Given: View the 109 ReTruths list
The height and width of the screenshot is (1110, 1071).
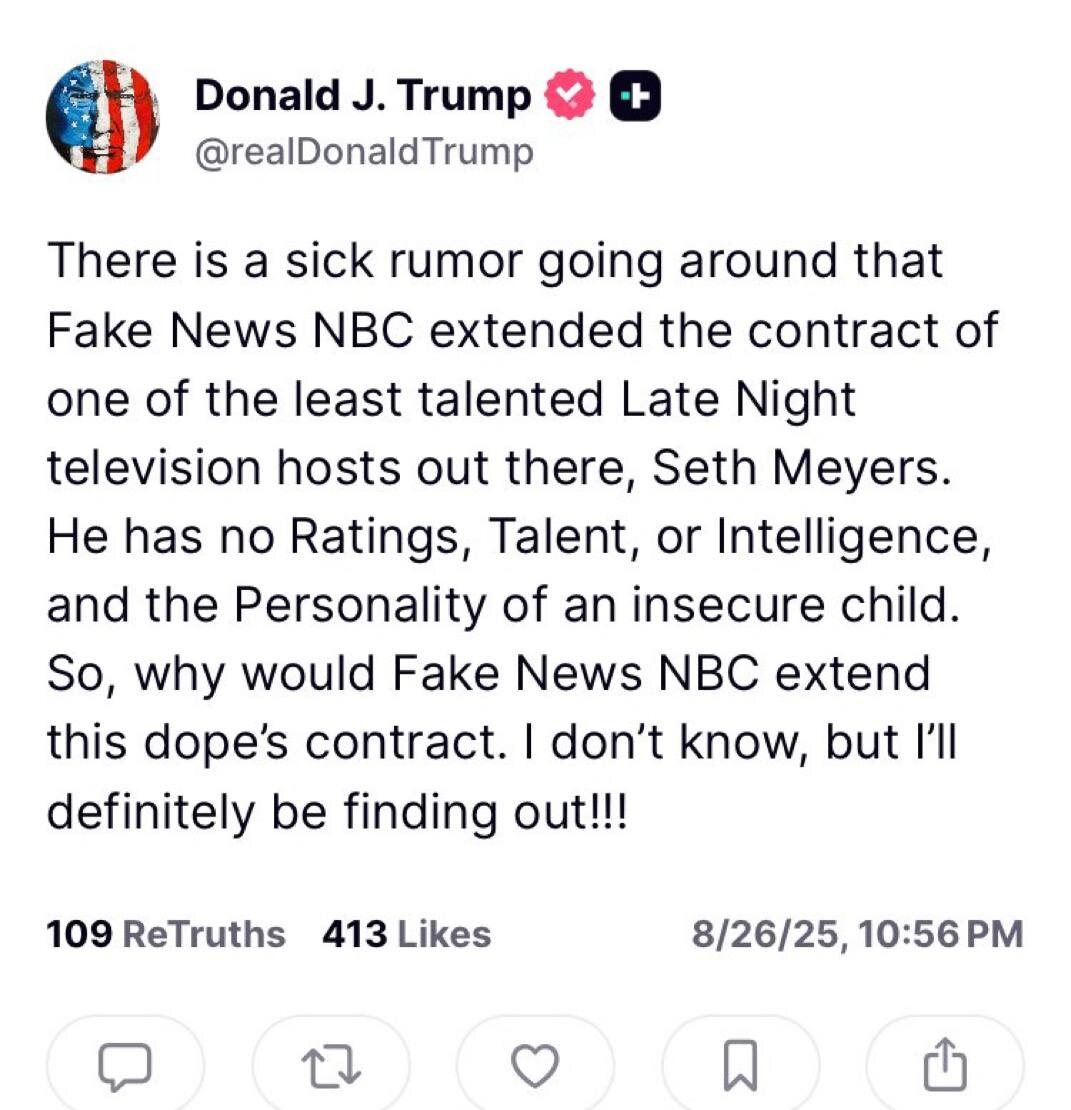Looking at the screenshot, I should point(166,935).
